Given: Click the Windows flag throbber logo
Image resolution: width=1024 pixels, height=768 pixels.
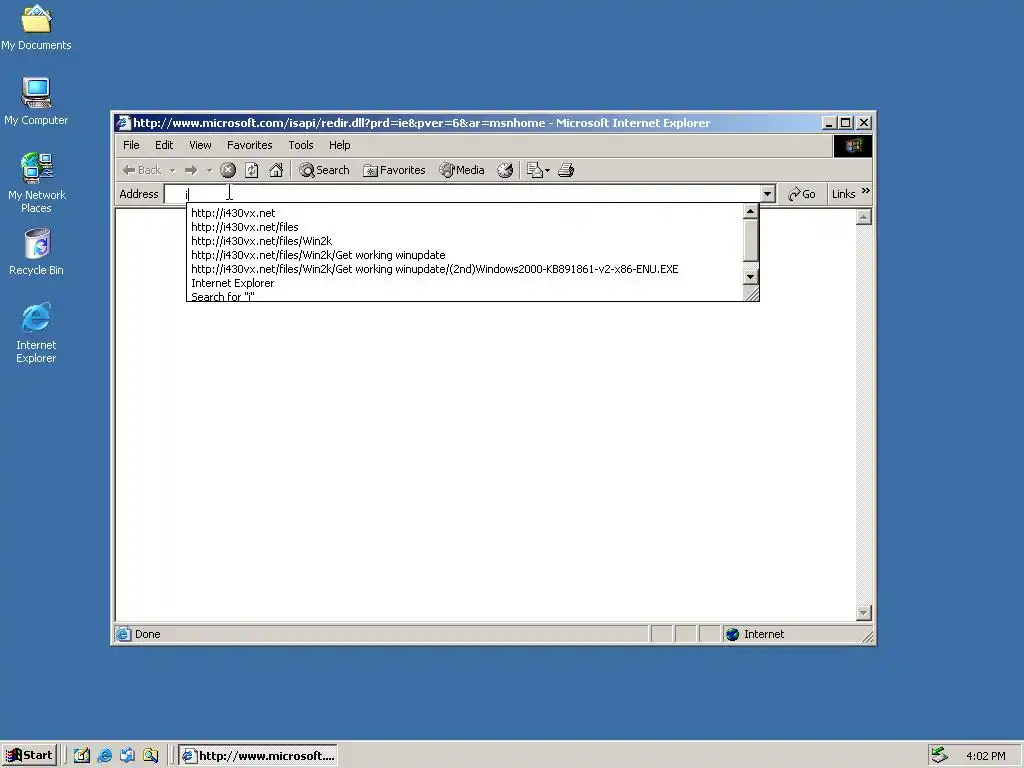Looking at the screenshot, I should pyautogui.click(x=853, y=146).
